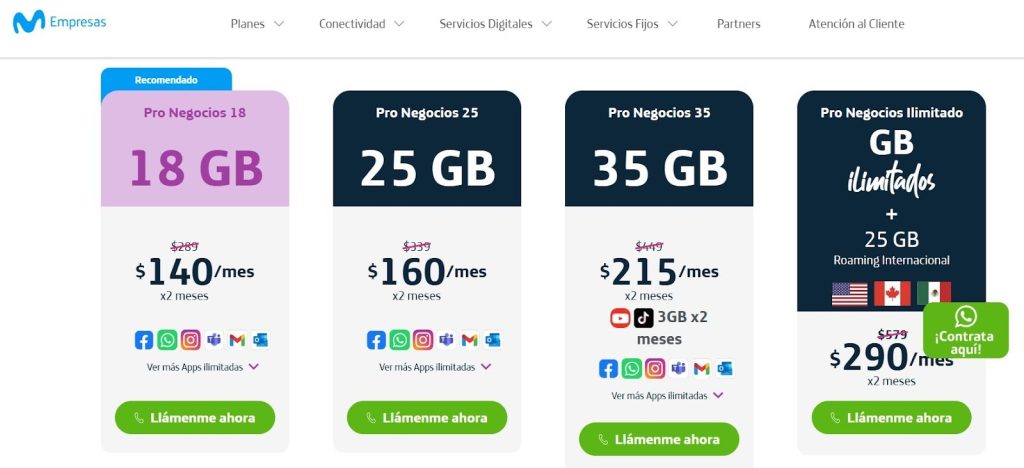Click TikTok icon in Pro Negocios 35

[644, 318]
